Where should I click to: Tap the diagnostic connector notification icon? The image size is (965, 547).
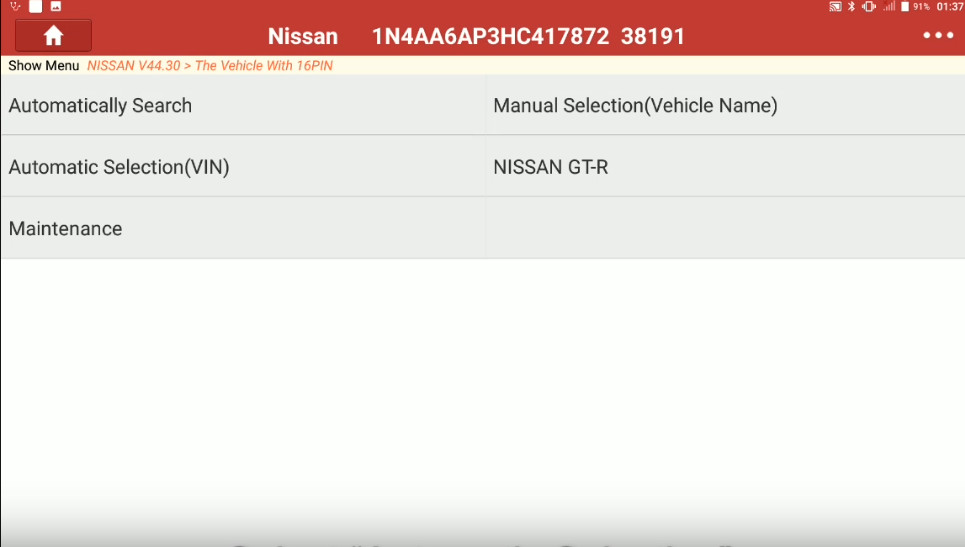pos(15,6)
